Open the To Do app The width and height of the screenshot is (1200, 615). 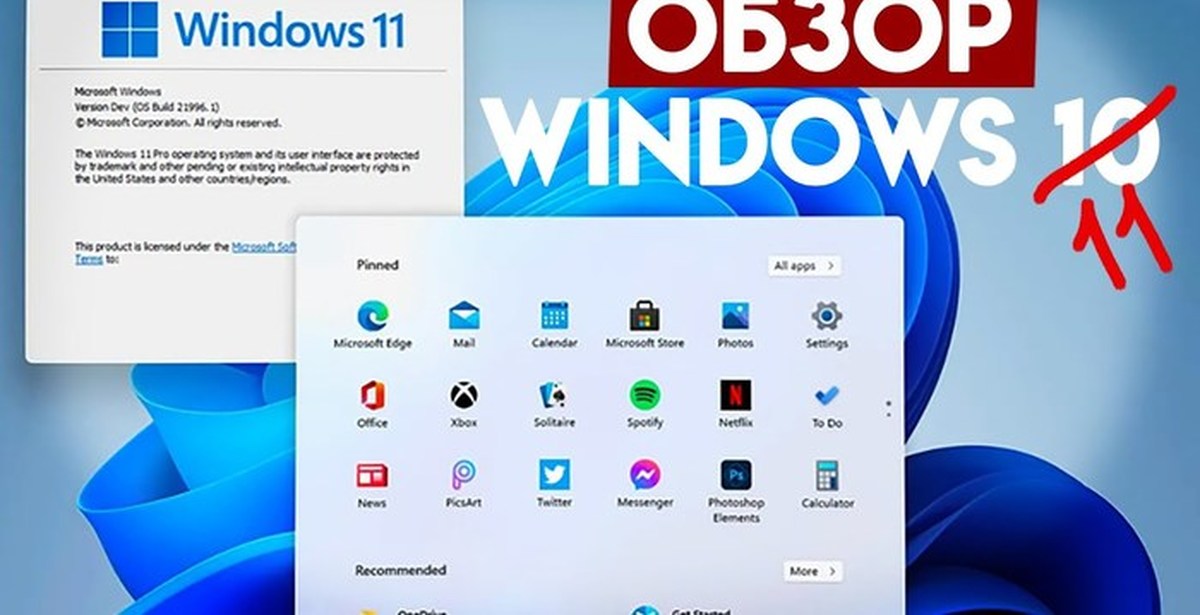826,396
